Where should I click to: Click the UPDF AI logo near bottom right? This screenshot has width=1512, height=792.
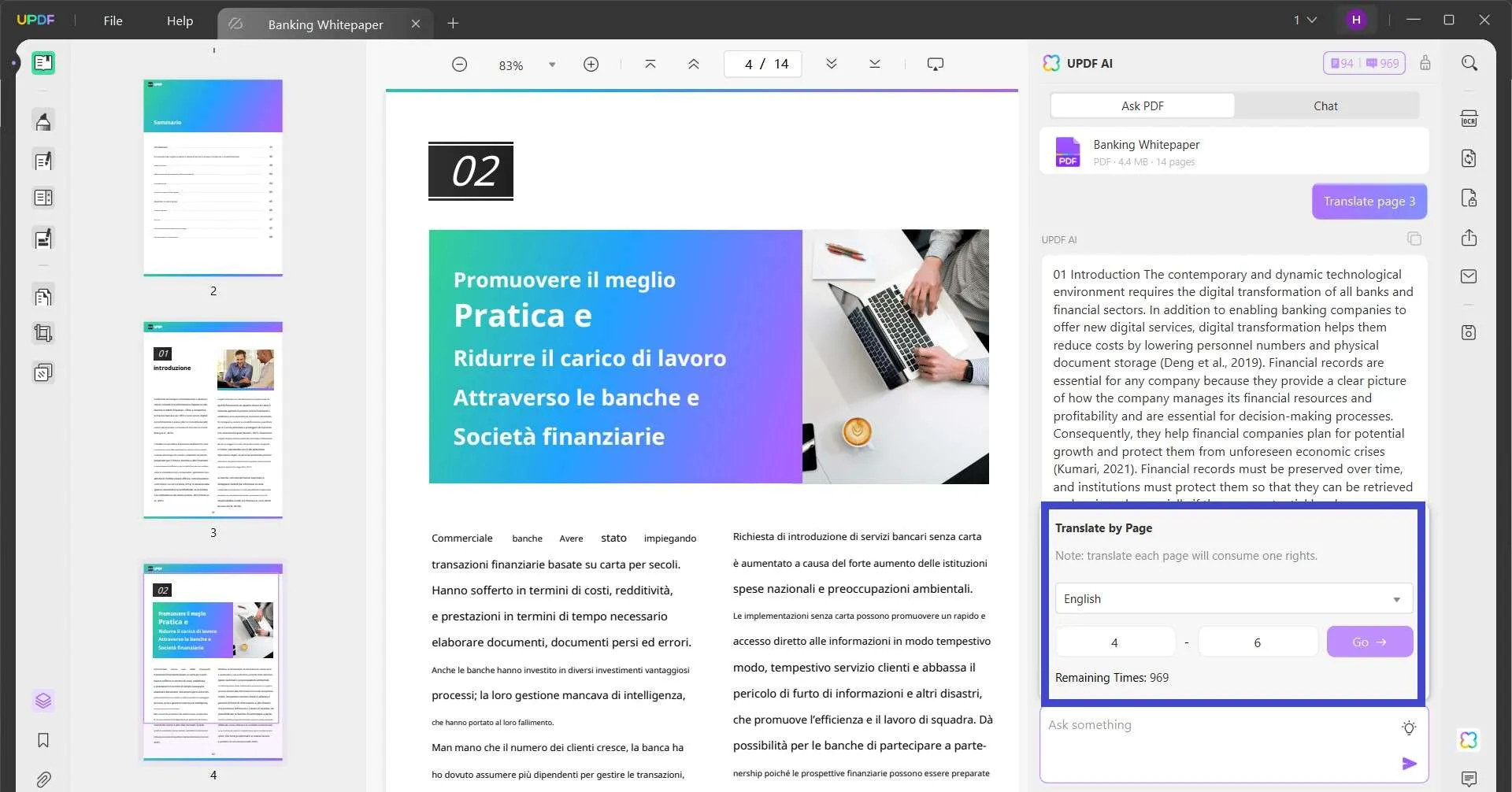(x=1469, y=740)
